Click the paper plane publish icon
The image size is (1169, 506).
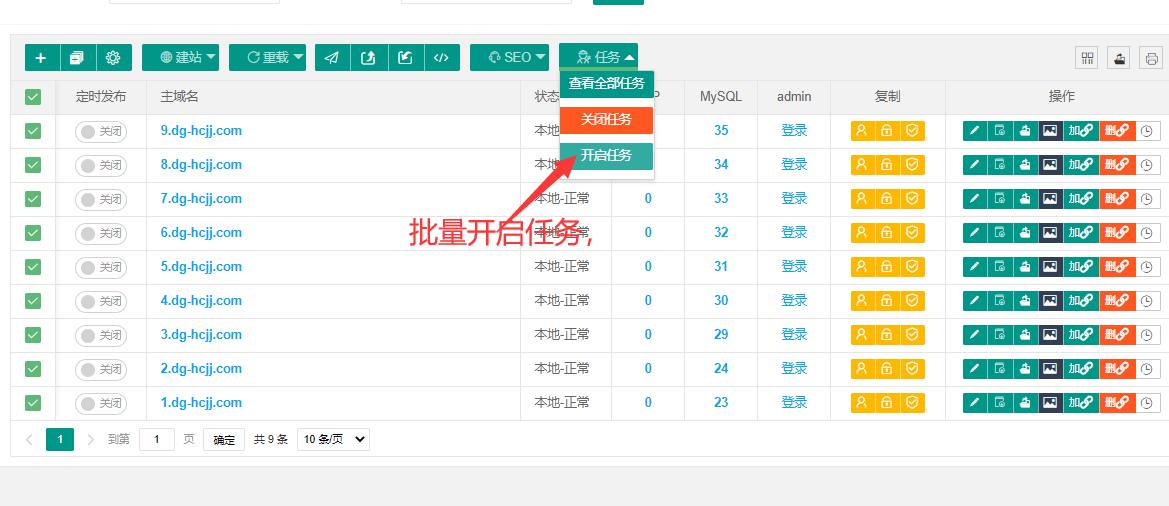pyautogui.click(x=333, y=57)
